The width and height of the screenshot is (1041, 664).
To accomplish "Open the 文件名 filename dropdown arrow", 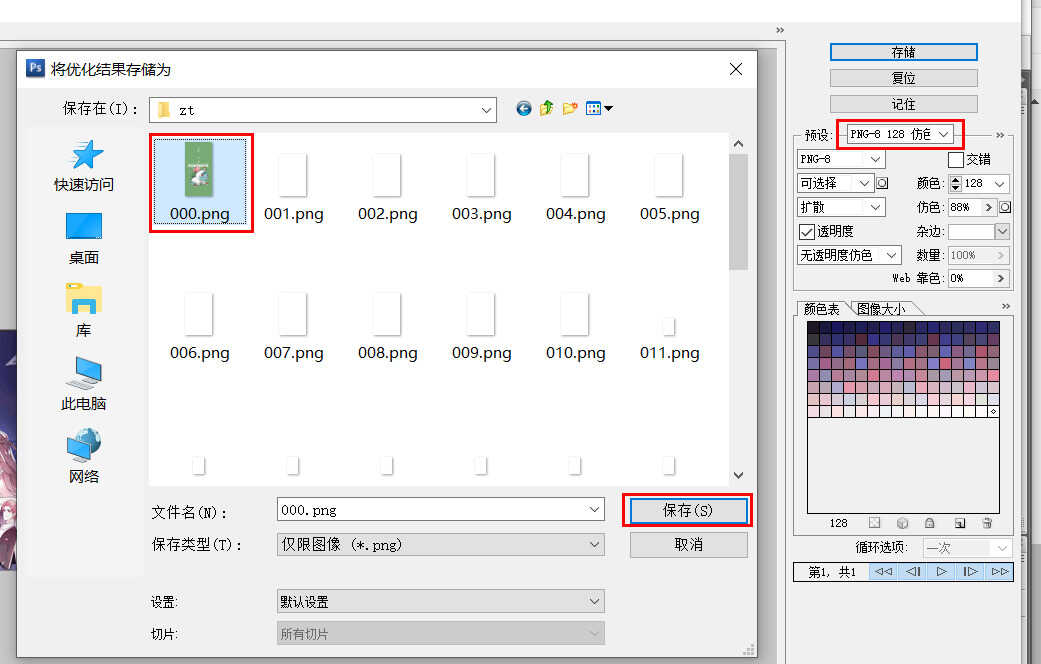I will pos(594,510).
